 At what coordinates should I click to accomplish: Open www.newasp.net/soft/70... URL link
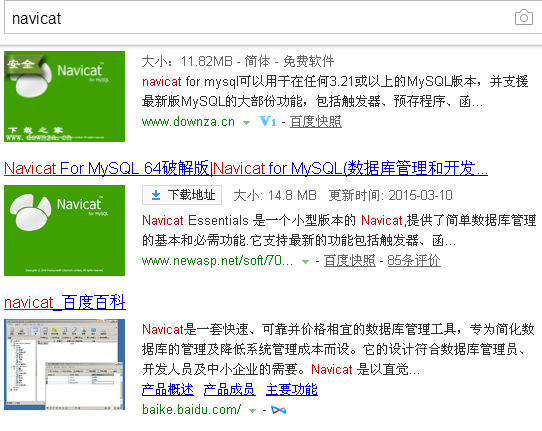tap(217, 261)
